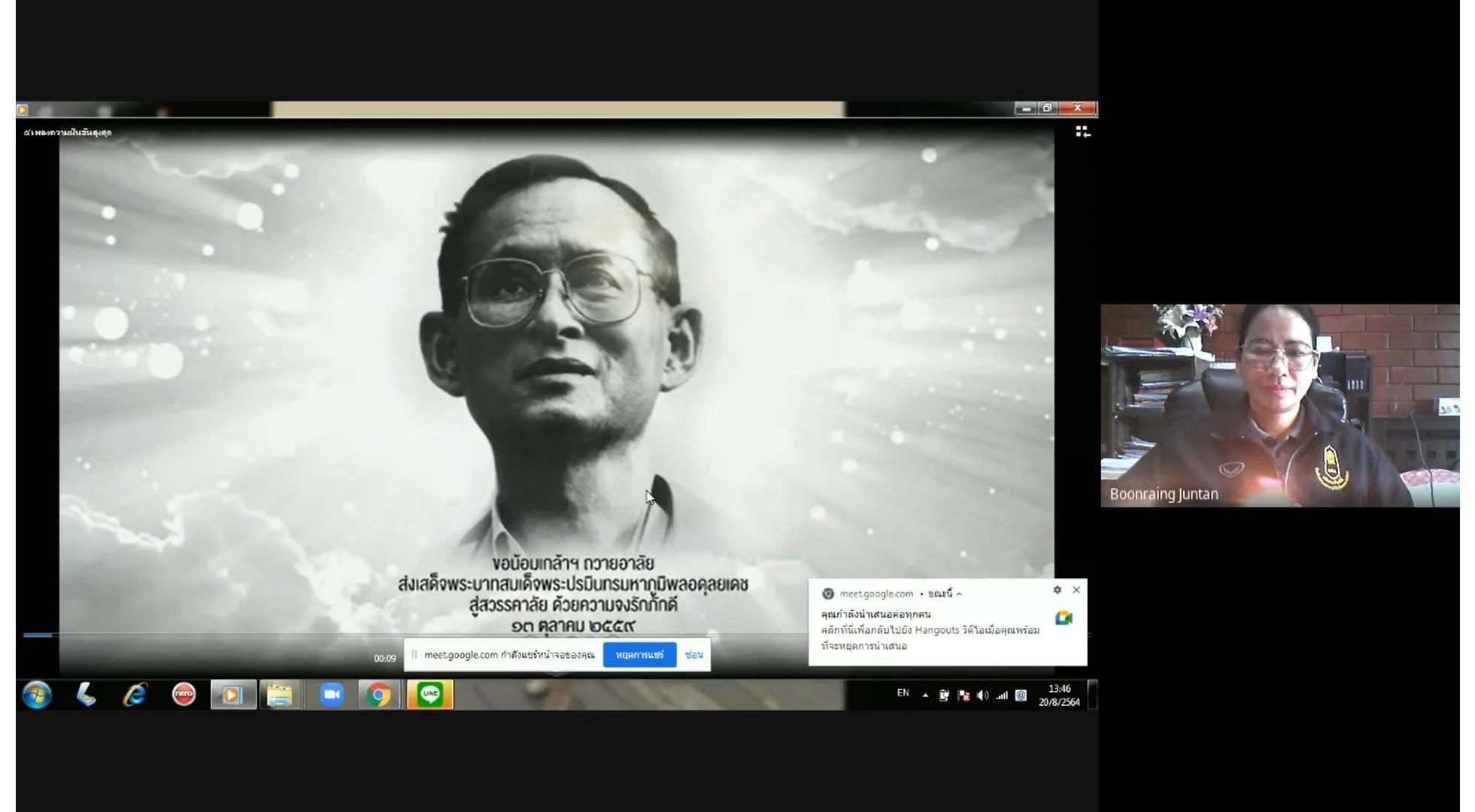Show hidden system tray icons arrow
The width and height of the screenshot is (1475, 812).
925,695
